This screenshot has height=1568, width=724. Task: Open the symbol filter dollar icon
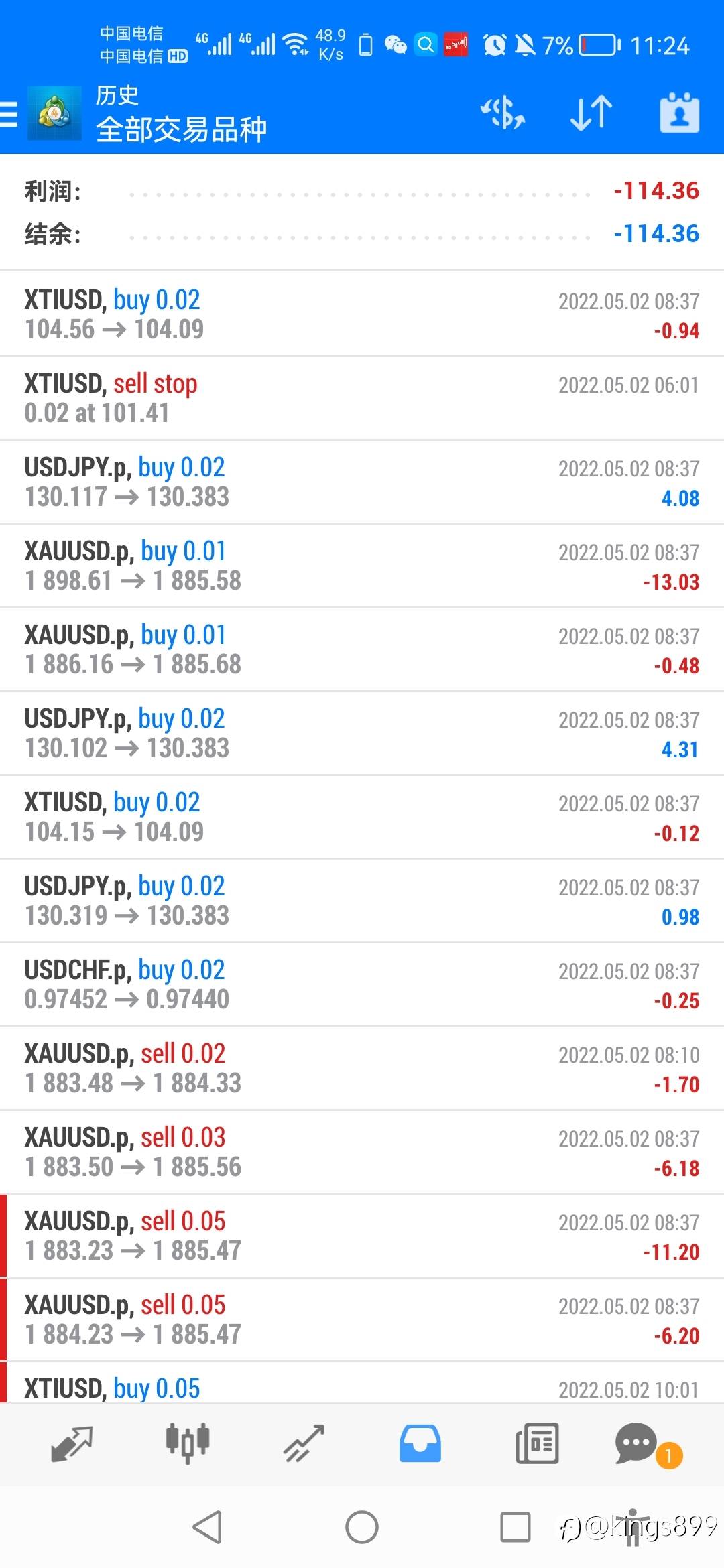click(503, 113)
